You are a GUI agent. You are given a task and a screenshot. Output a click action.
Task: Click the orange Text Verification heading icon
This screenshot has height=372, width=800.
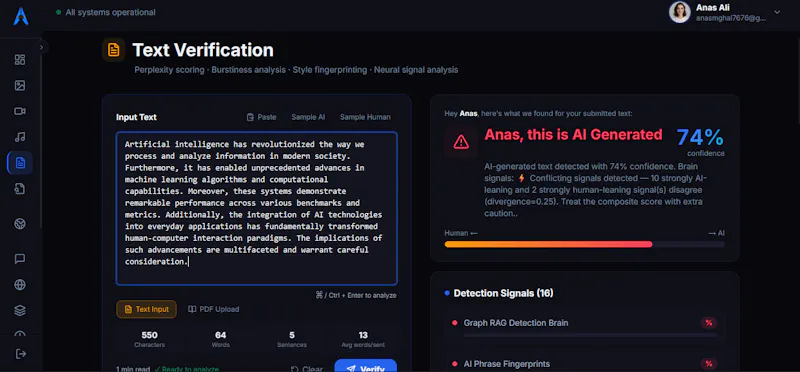(113, 50)
